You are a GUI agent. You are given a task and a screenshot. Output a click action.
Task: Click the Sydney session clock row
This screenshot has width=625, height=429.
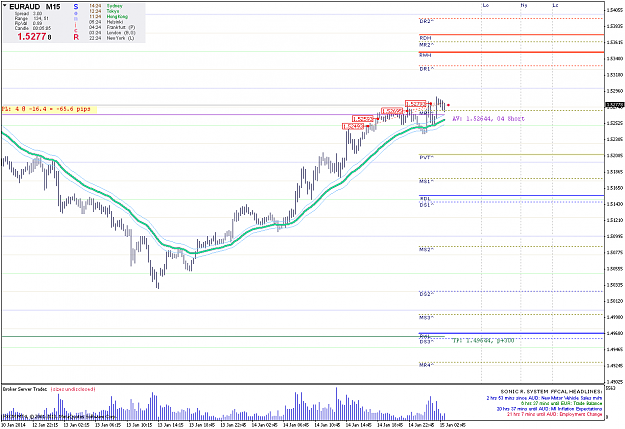(x=106, y=6)
